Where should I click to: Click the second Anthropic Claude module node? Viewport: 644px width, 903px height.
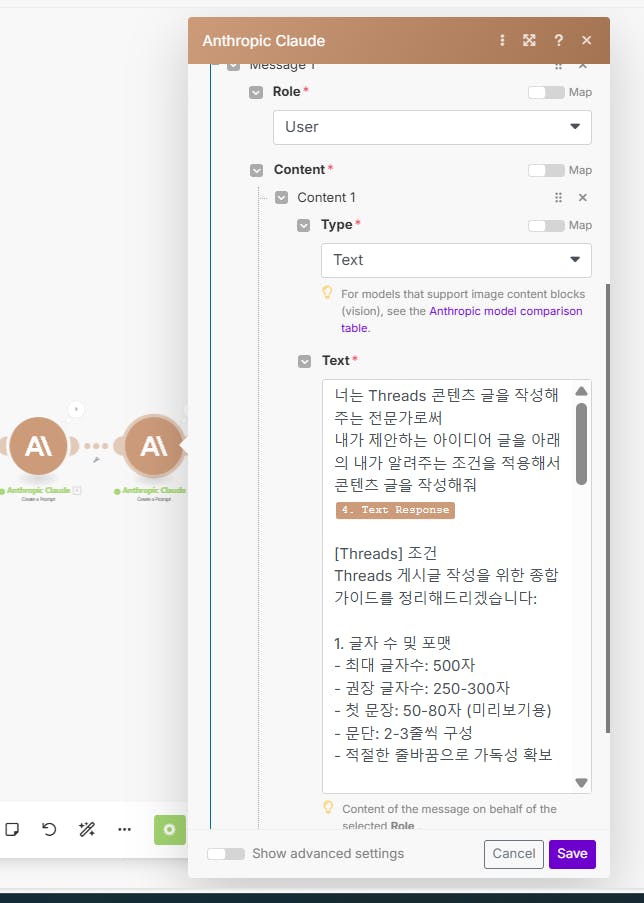click(x=153, y=446)
